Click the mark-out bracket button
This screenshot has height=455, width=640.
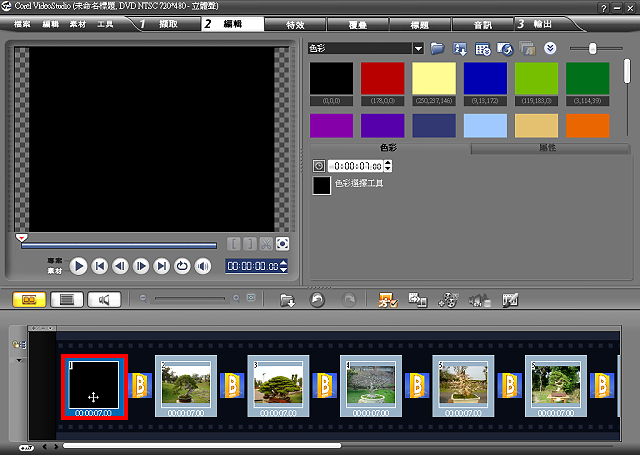[250, 244]
